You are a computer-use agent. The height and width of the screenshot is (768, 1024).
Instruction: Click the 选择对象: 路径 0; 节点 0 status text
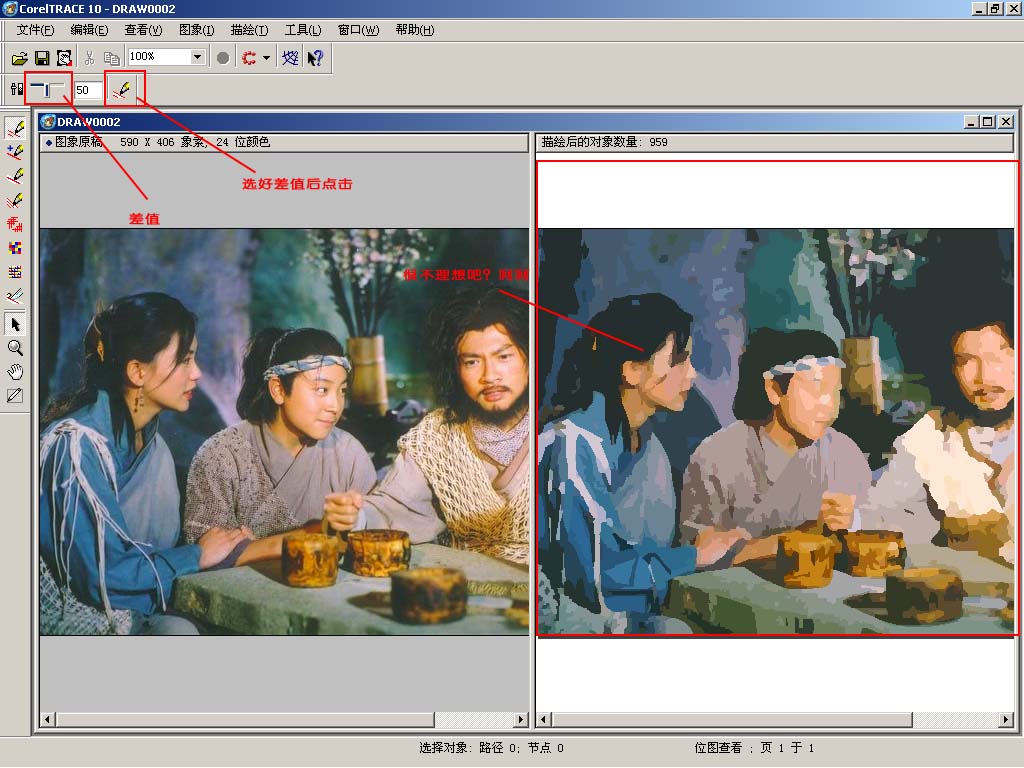491,748
